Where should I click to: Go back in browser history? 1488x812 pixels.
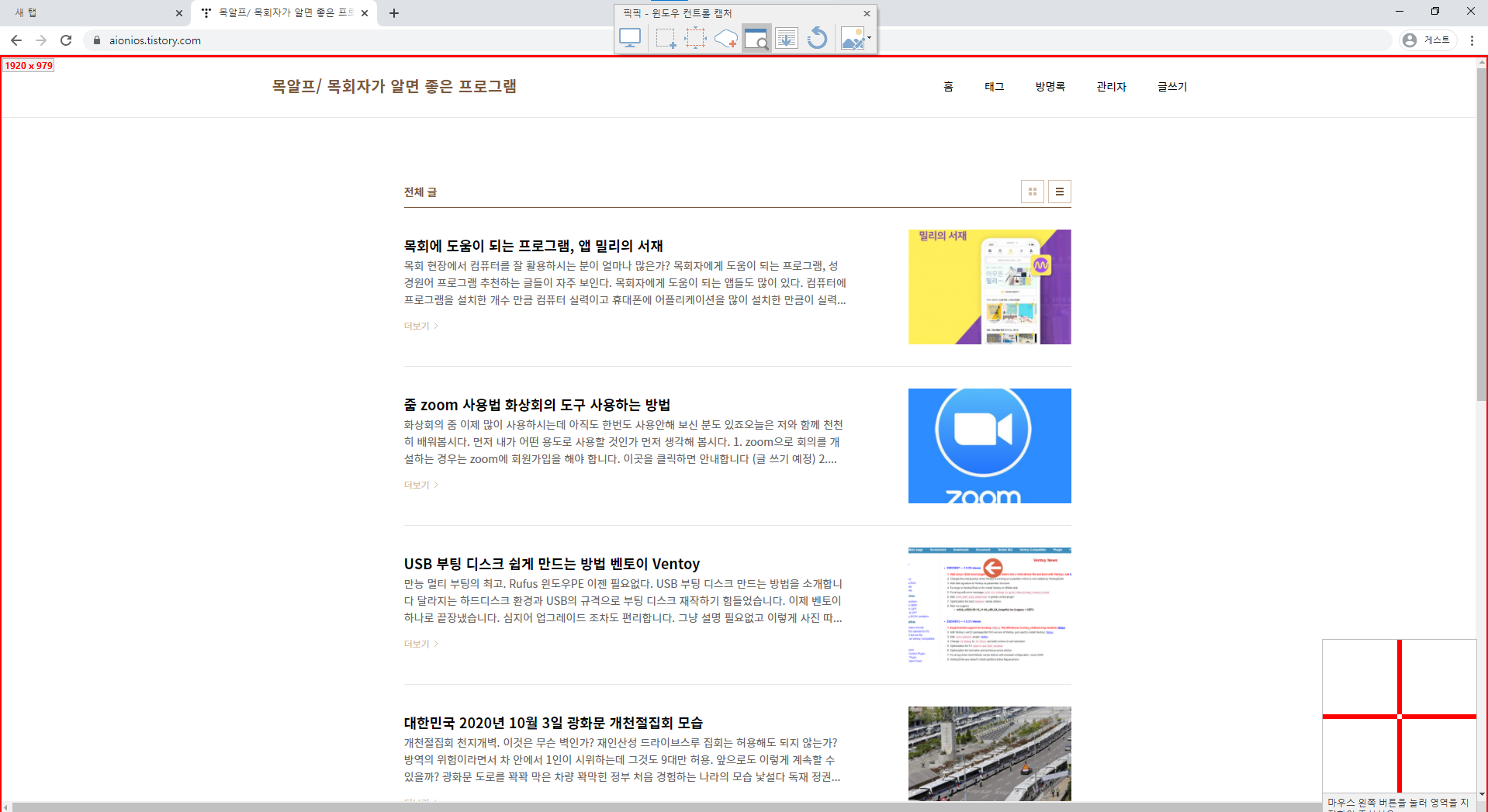point(16,40)
